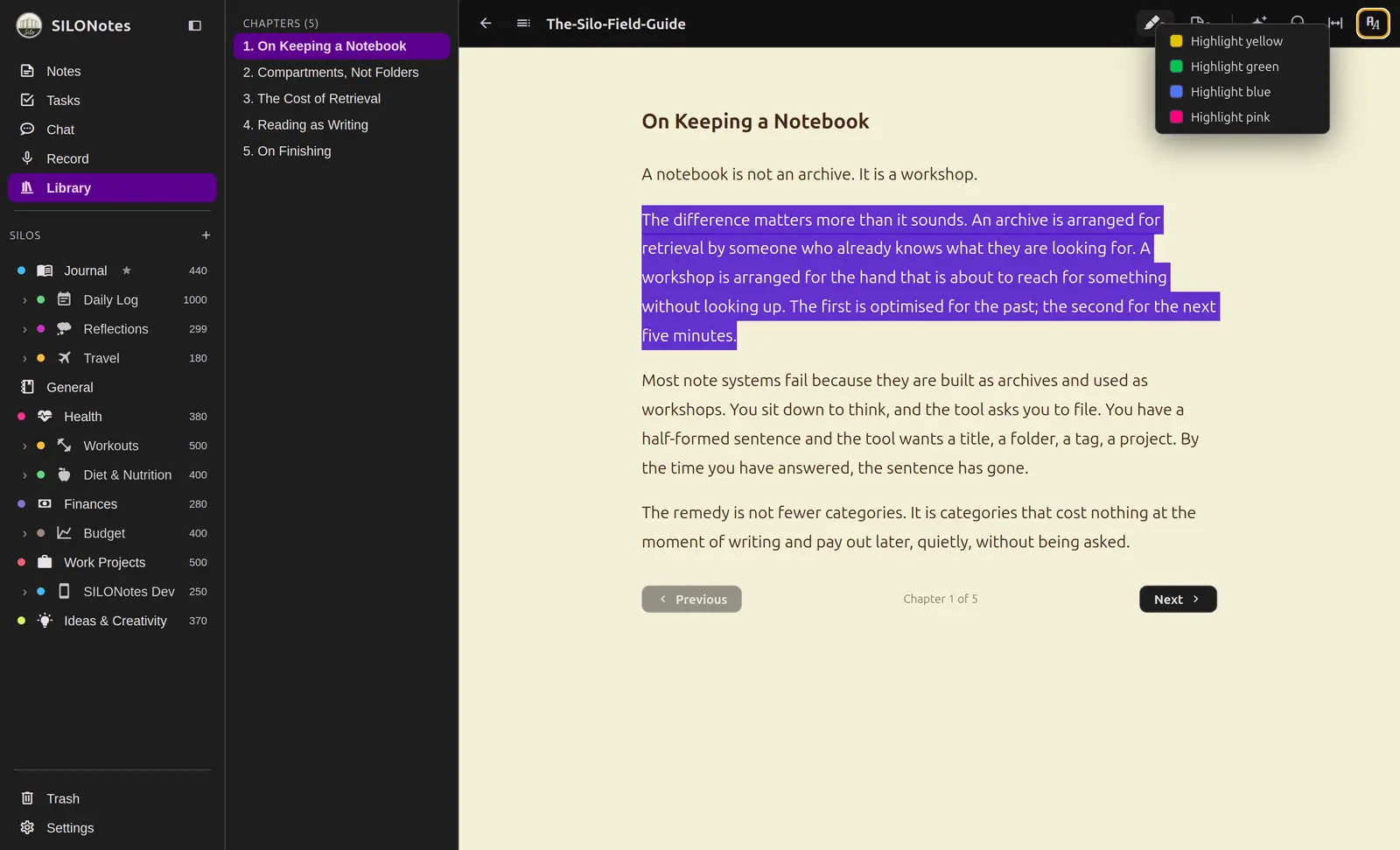1400x850 pixels.
Task: Choose Highlight pink from the menu
Action: (1242, 117)
